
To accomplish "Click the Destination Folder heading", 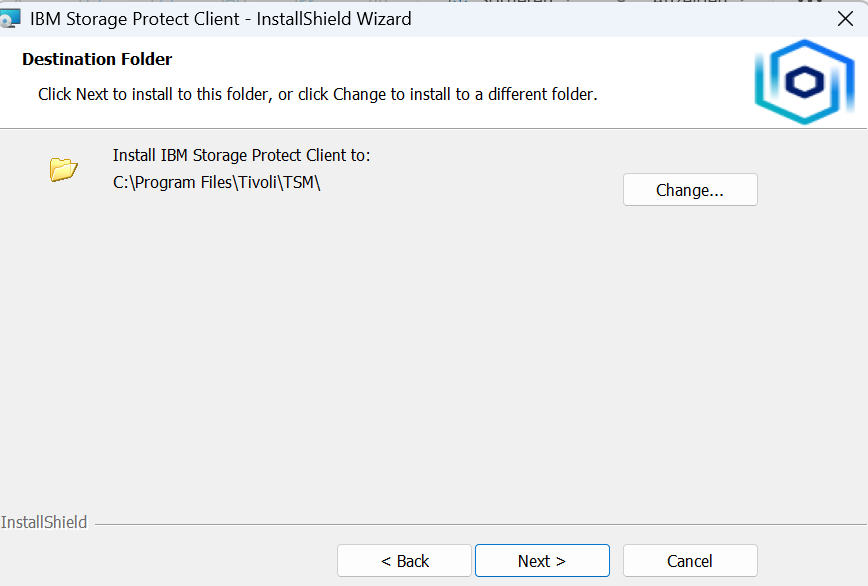I will pyautogui.click(x=97, y=60).
